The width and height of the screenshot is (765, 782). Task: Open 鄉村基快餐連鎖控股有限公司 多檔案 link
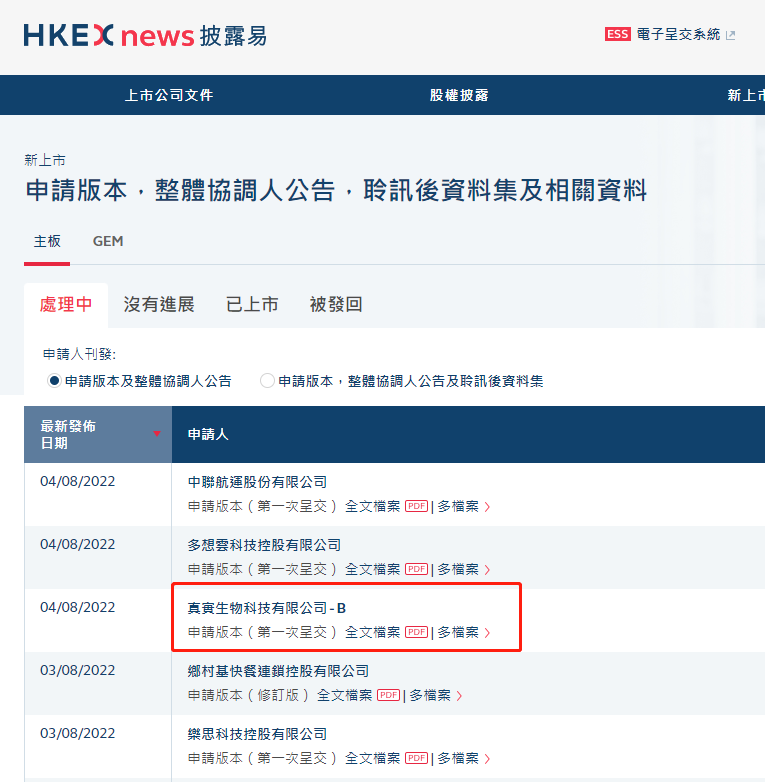pos(430,695)
